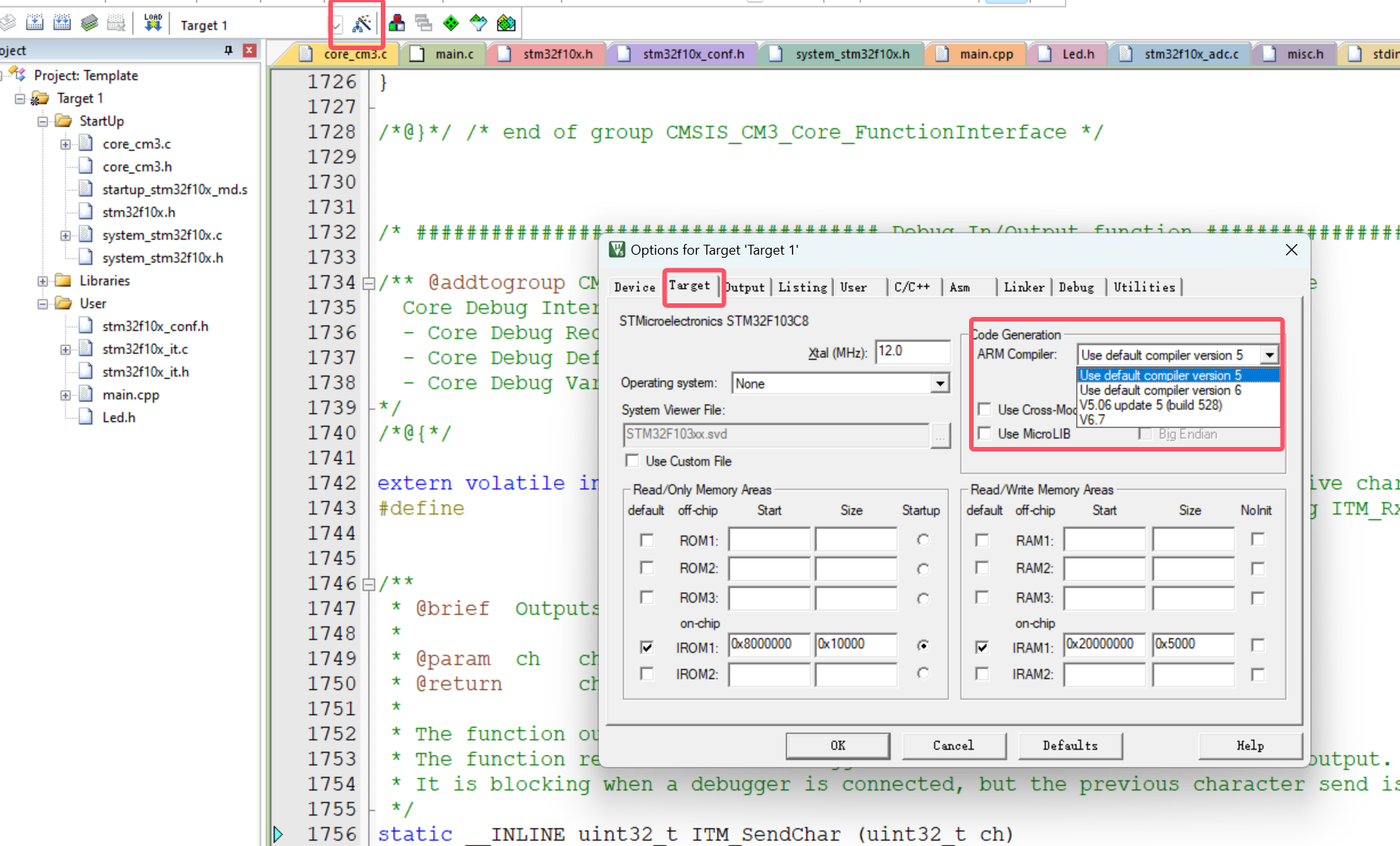Open the target selector dropdown arrow in toolbar
This screenshot has height=846, width=1400.
click(x=337, y=25)
